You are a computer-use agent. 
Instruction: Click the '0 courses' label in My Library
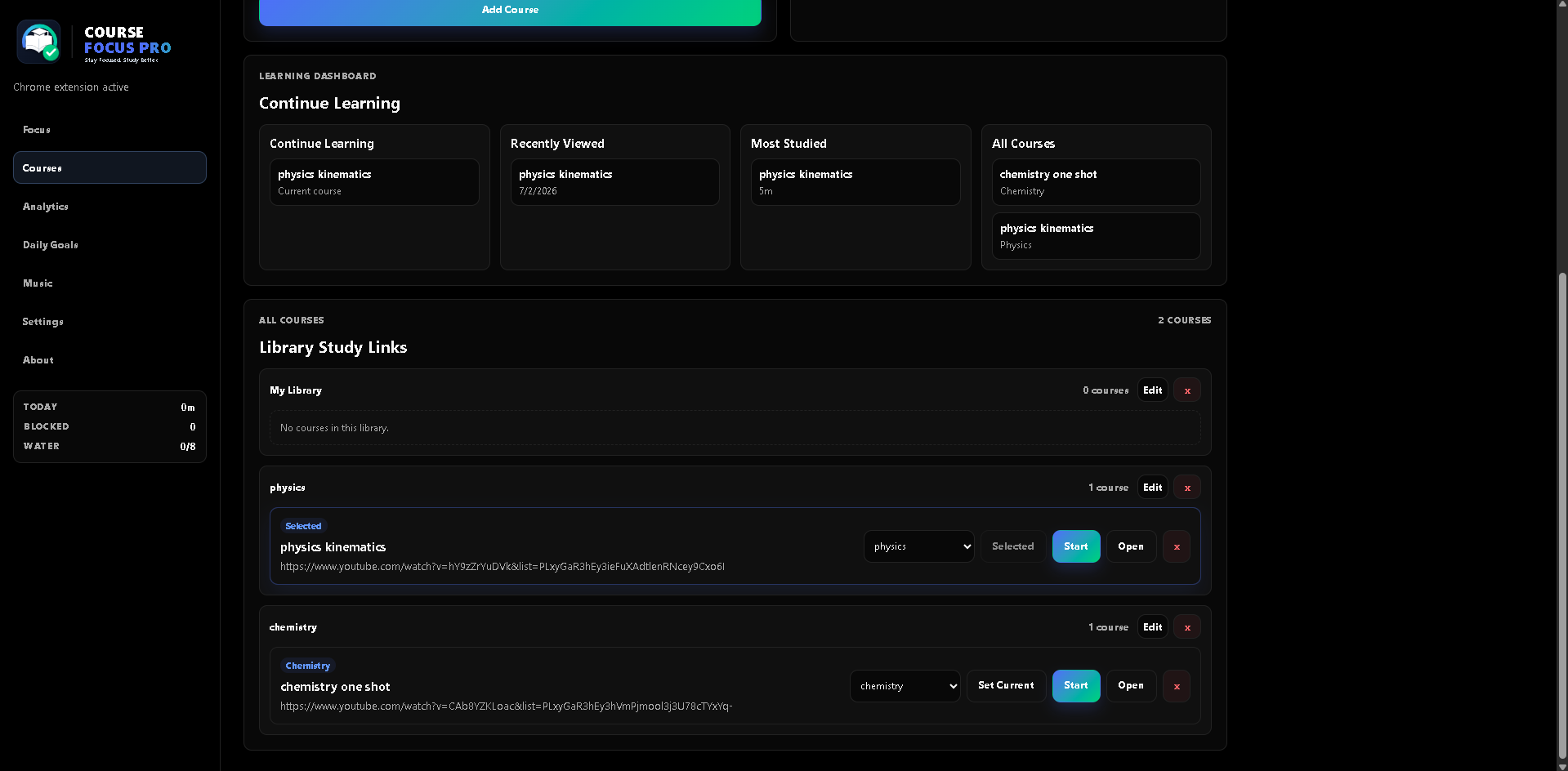[1106, 390]
